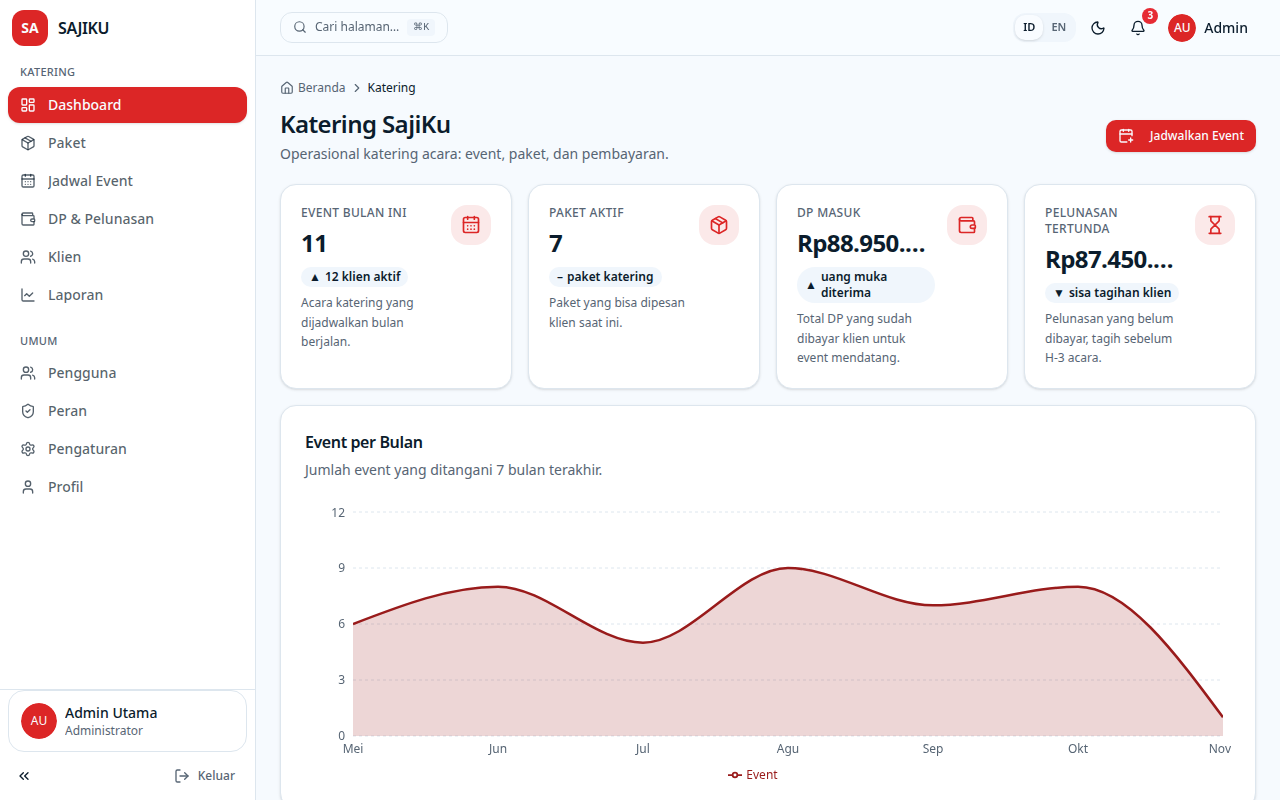This screenshot has height=800, width=1280.
Task: Click the search magnifier icon
Action: click(300, 27)
